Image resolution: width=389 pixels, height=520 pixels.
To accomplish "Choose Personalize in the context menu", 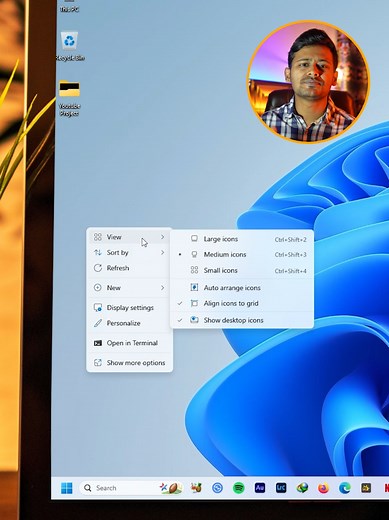I will [130, 323].
